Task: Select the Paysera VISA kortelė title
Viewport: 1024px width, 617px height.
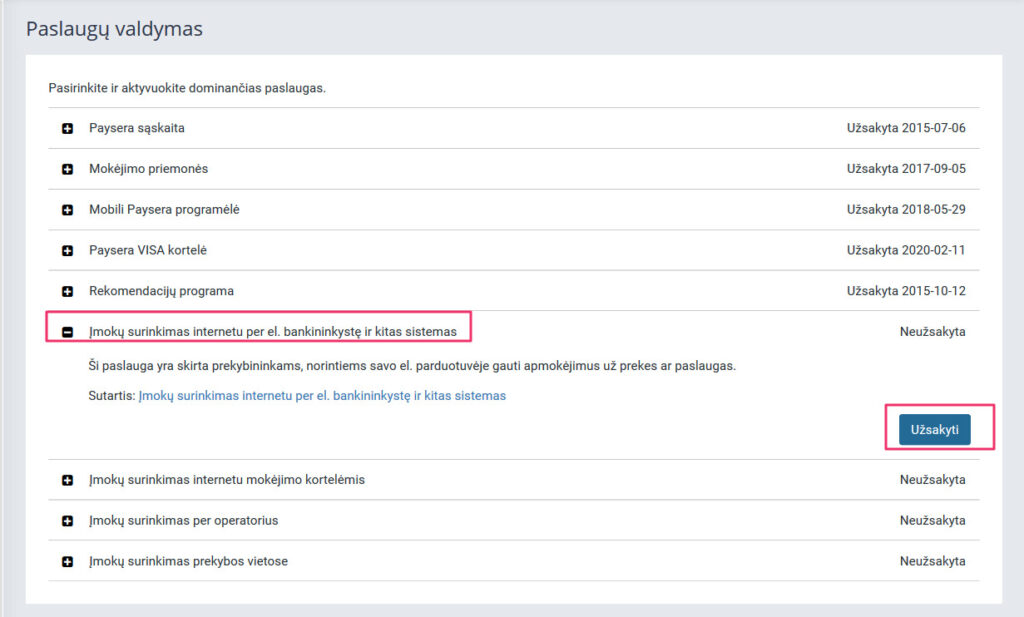Action: tap(148, 250)
